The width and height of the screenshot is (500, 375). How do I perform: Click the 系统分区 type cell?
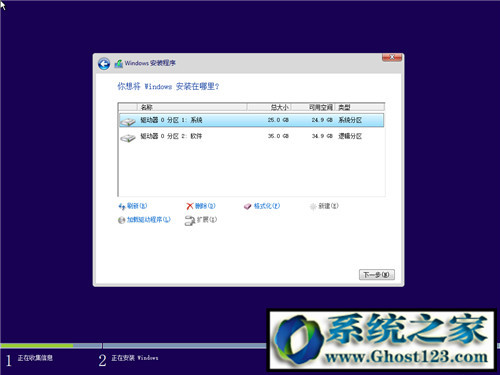click(350, 120)
